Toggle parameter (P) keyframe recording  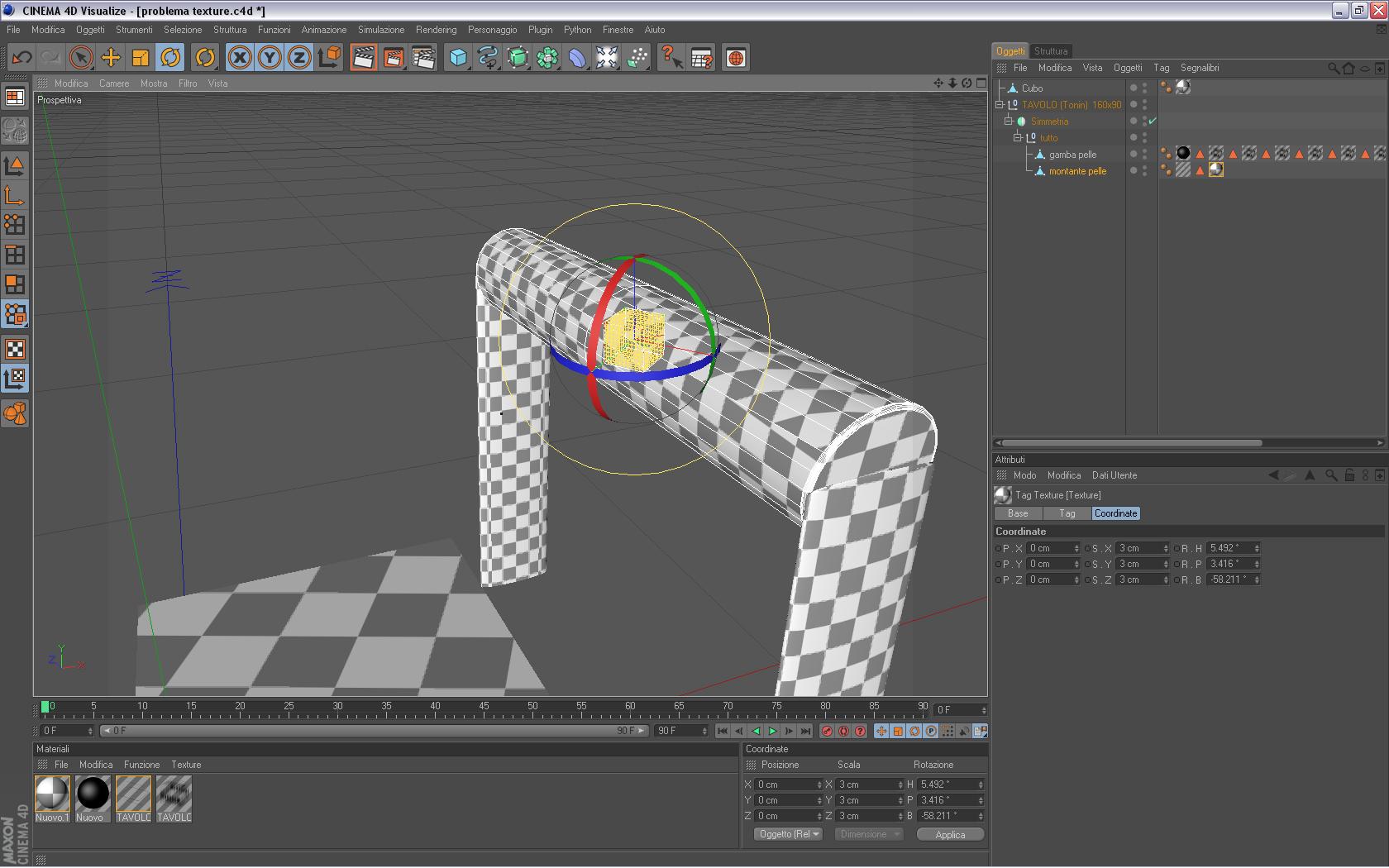pyautogui.click(x=931, y=731)
